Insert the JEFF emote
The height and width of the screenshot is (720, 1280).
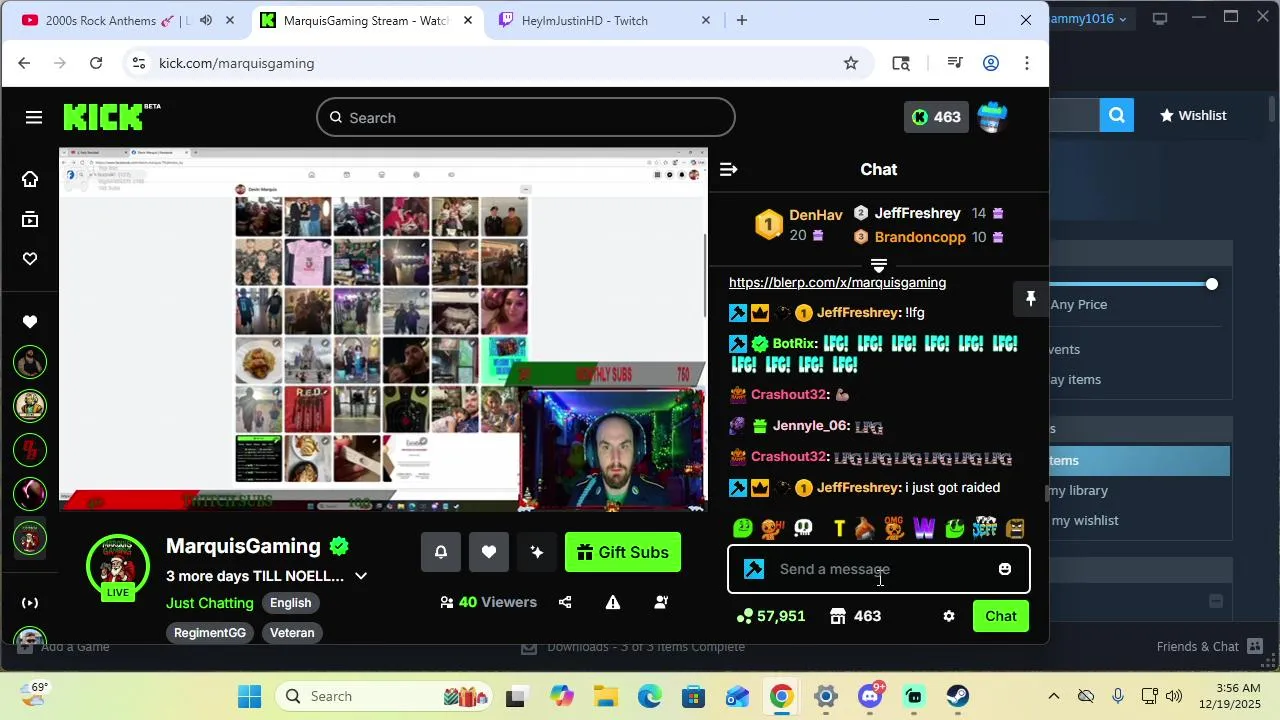coord(985,528)
